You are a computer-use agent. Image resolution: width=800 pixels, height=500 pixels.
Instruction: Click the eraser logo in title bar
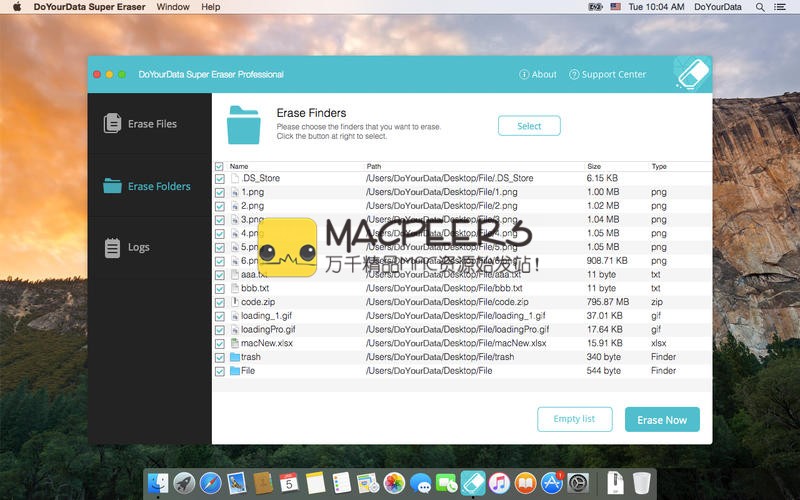[x=692, y=74]
